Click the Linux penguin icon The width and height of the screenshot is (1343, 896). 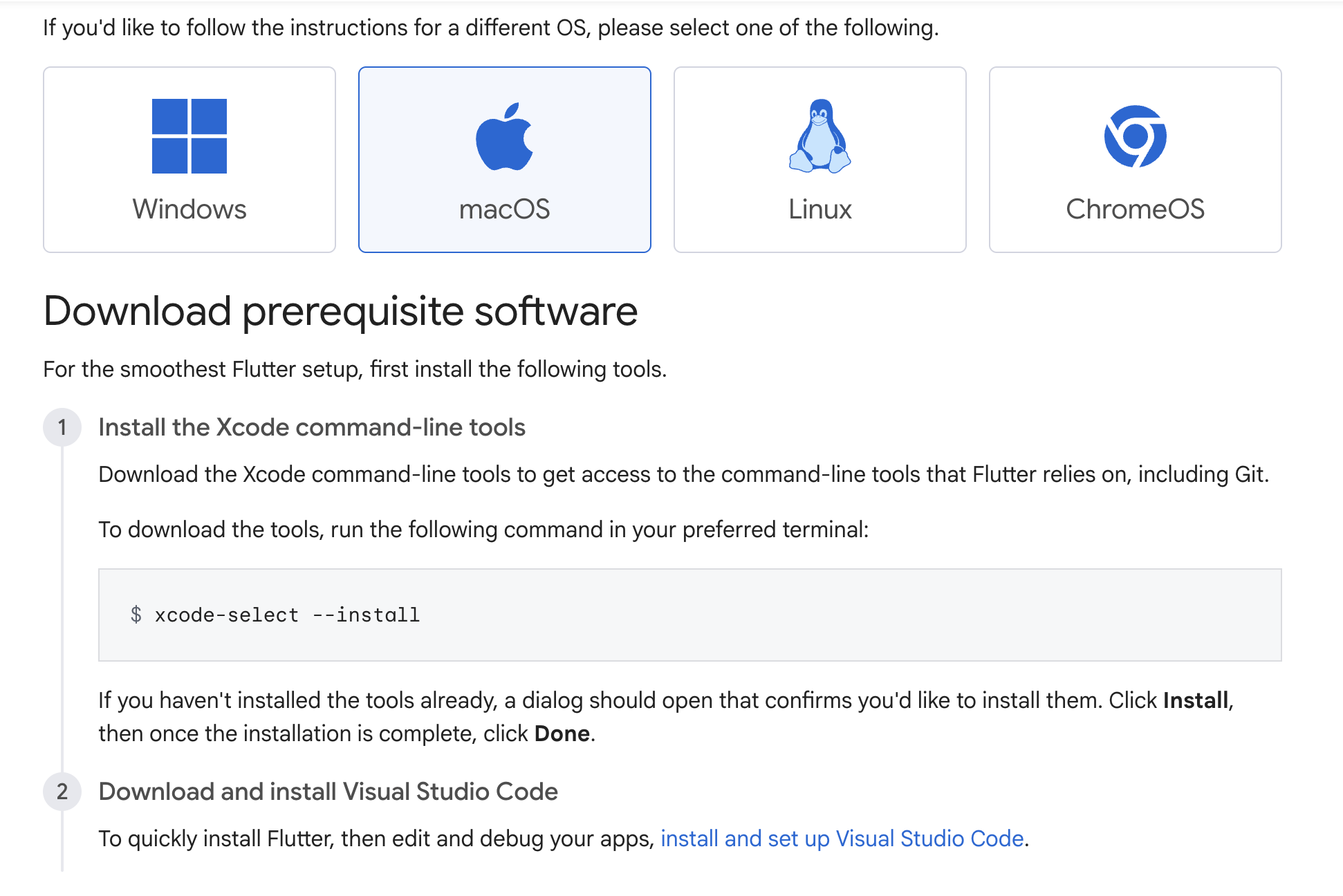[x=820, y=136]
